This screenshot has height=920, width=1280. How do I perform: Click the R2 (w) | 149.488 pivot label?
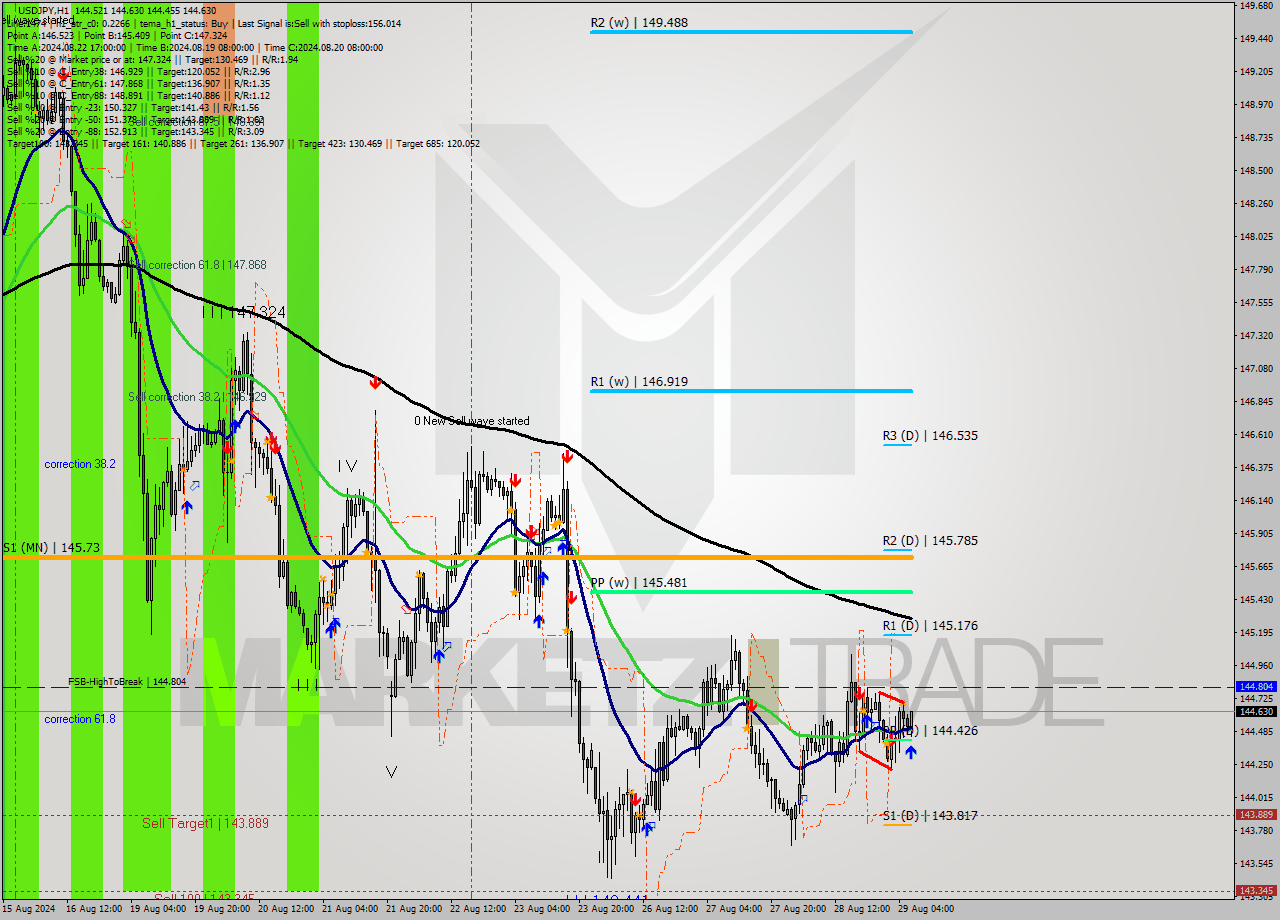(638, 22)
